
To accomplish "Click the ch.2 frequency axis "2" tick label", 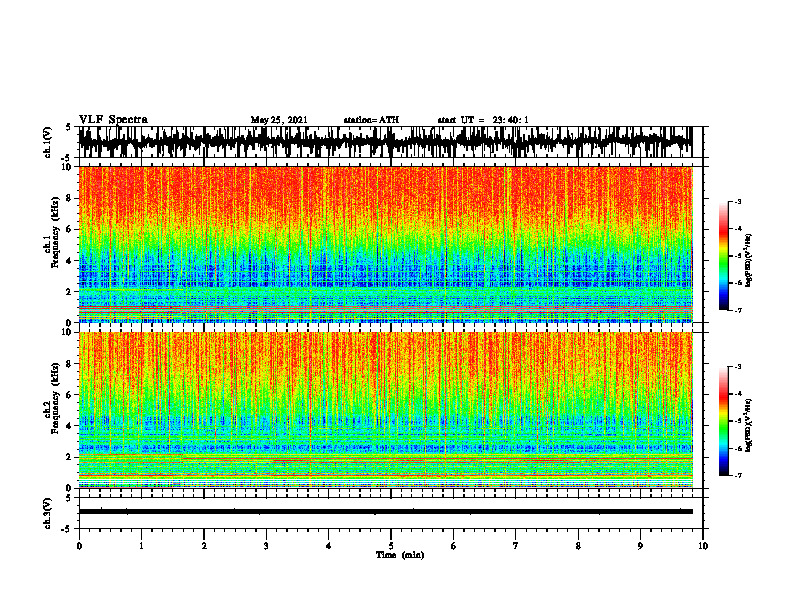I will pos(70,457).
